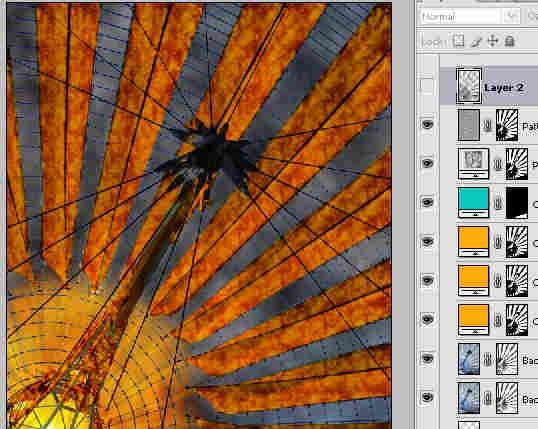This screenshot has width=538, height=429.
Task: Toggle mask link on topmost orange fill layer
Action: point(498,242)
